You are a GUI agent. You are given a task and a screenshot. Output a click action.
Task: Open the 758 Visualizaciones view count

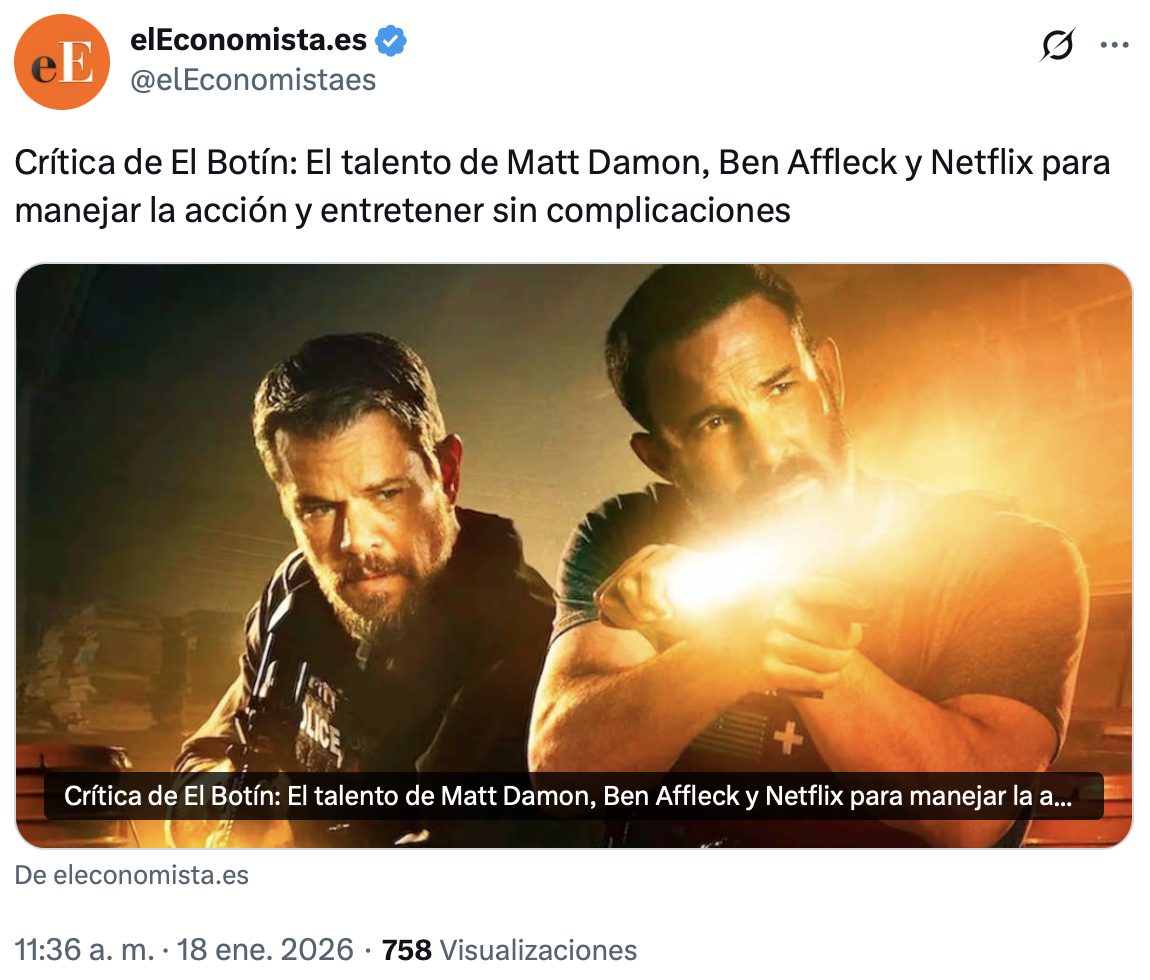point(509,950)
